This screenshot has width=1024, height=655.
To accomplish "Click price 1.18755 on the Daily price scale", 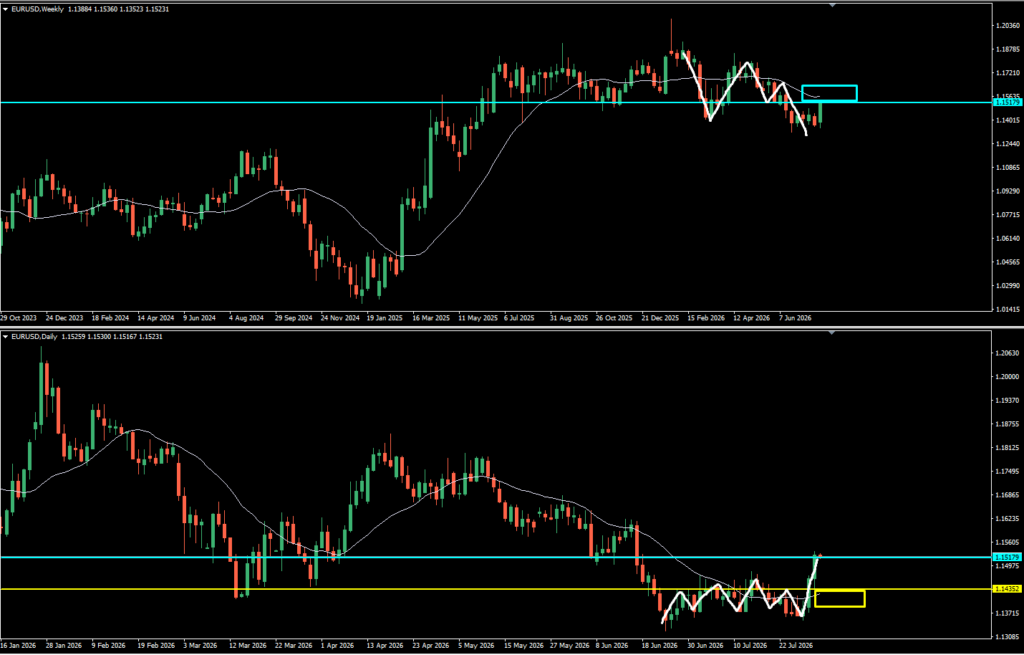I will [1010, 424].
